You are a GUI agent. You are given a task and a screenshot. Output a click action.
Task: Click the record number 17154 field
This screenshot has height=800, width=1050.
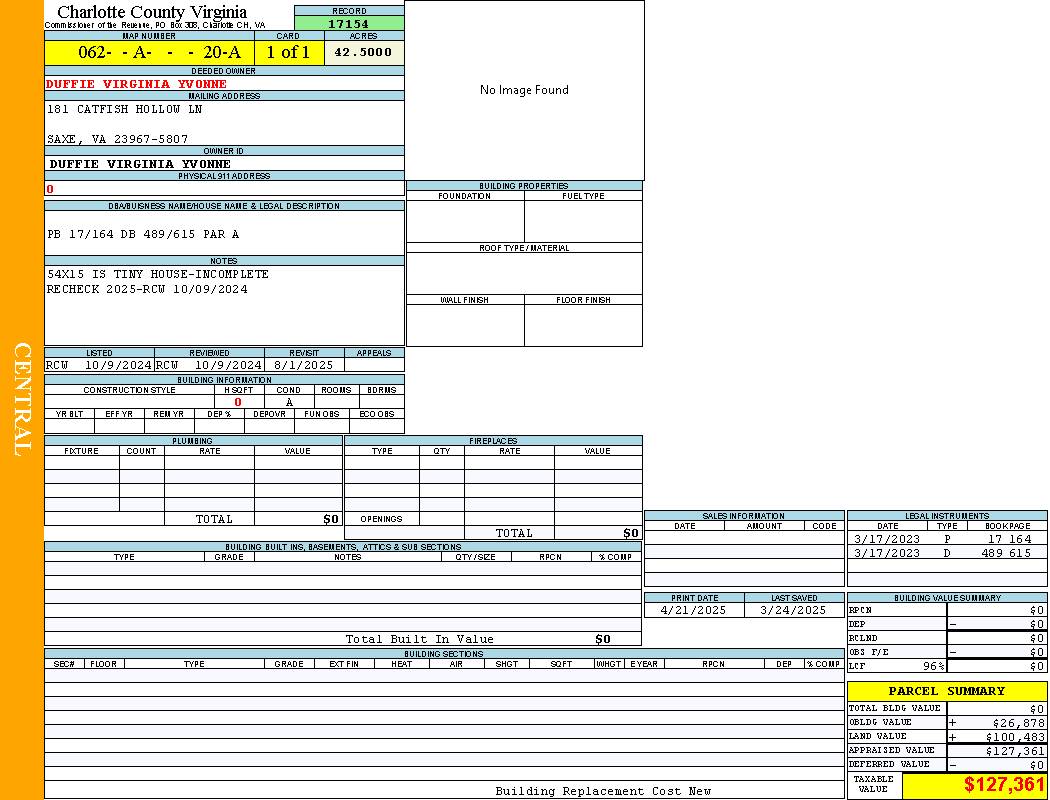pos(349,24)
